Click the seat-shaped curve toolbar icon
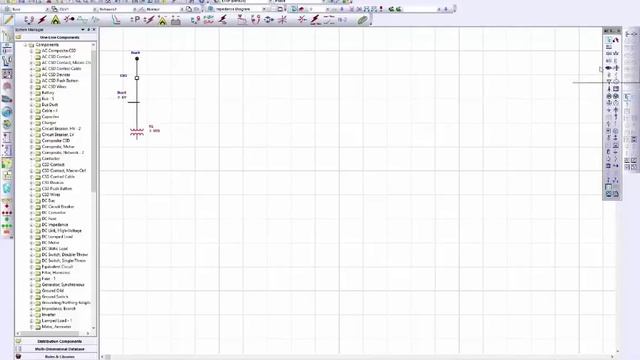The height and width of the screenshot is (360, 640). [x=116, y=20]
